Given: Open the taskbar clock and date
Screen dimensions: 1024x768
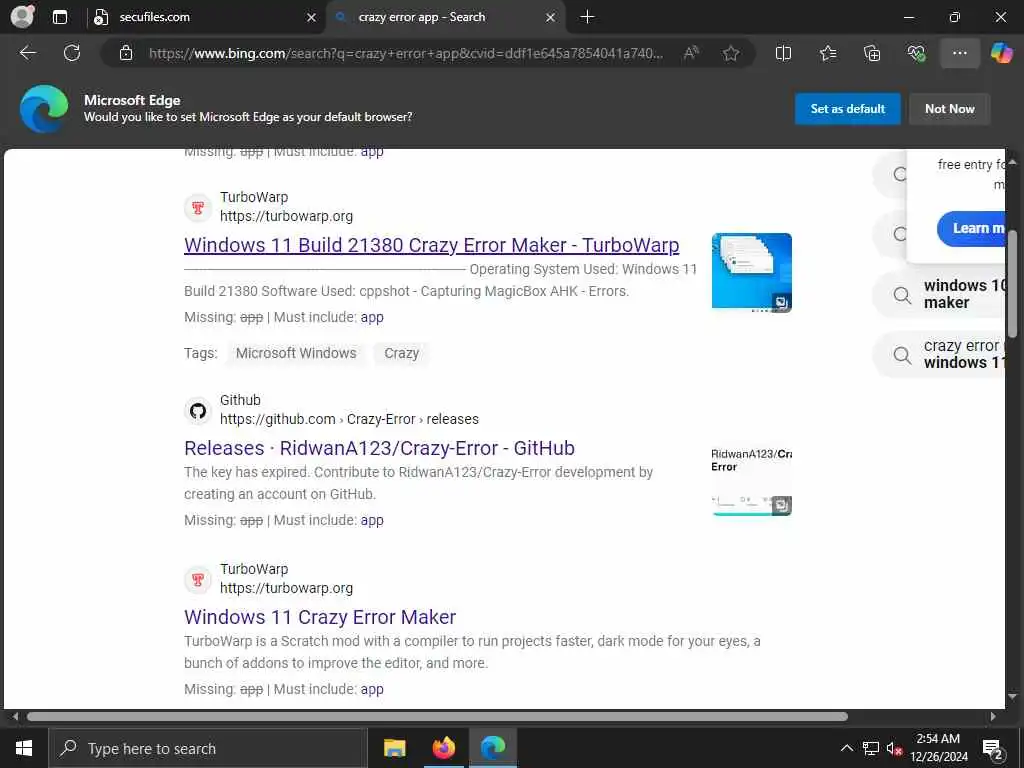Looking at the screenshot, I should tap(939, 748).
